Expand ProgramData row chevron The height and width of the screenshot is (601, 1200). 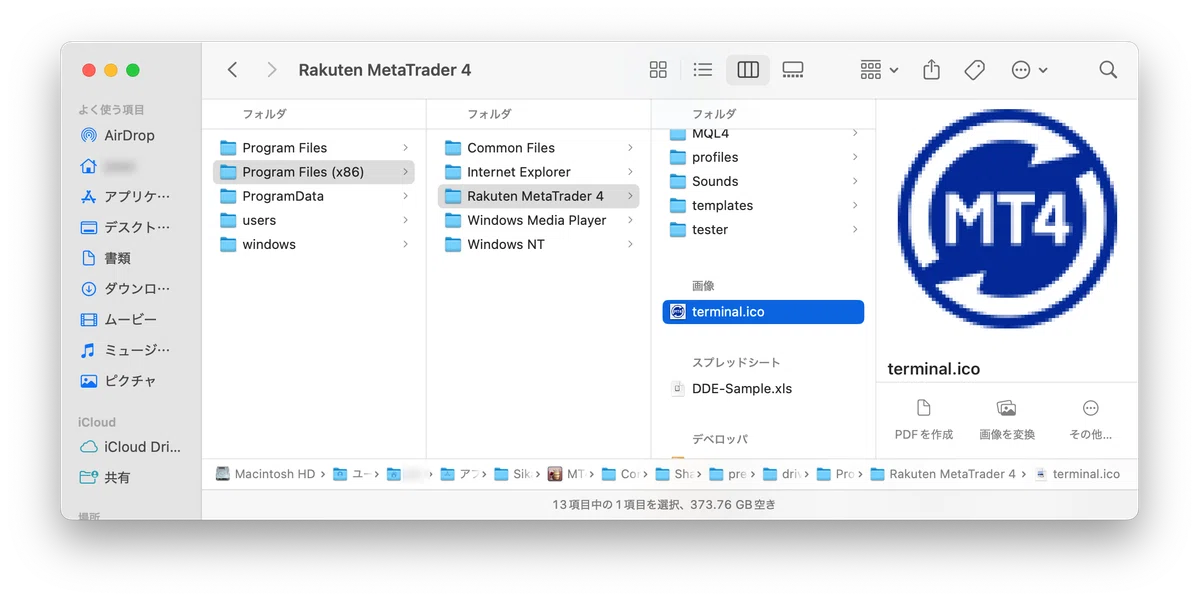click(x=405, y=196)
